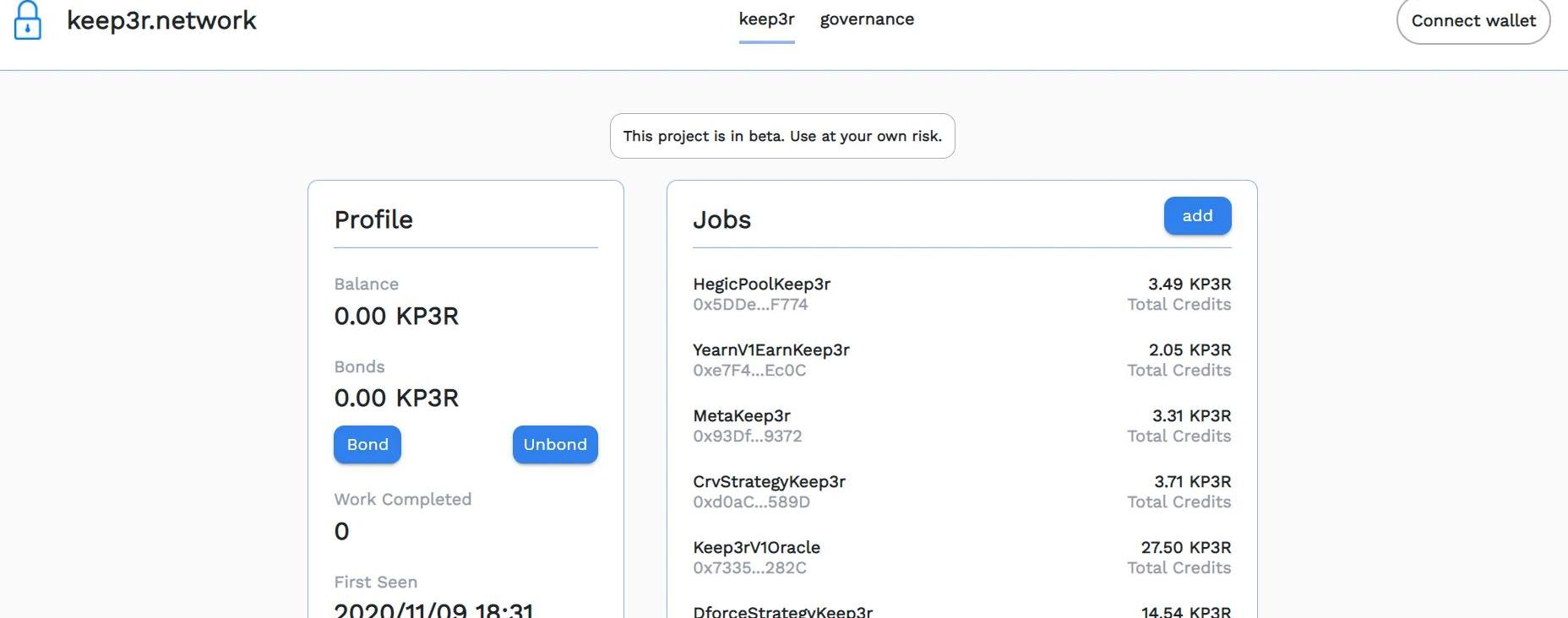Click address 0x5DDe...F774
The image size is (1568, 618).
[750, 305]
